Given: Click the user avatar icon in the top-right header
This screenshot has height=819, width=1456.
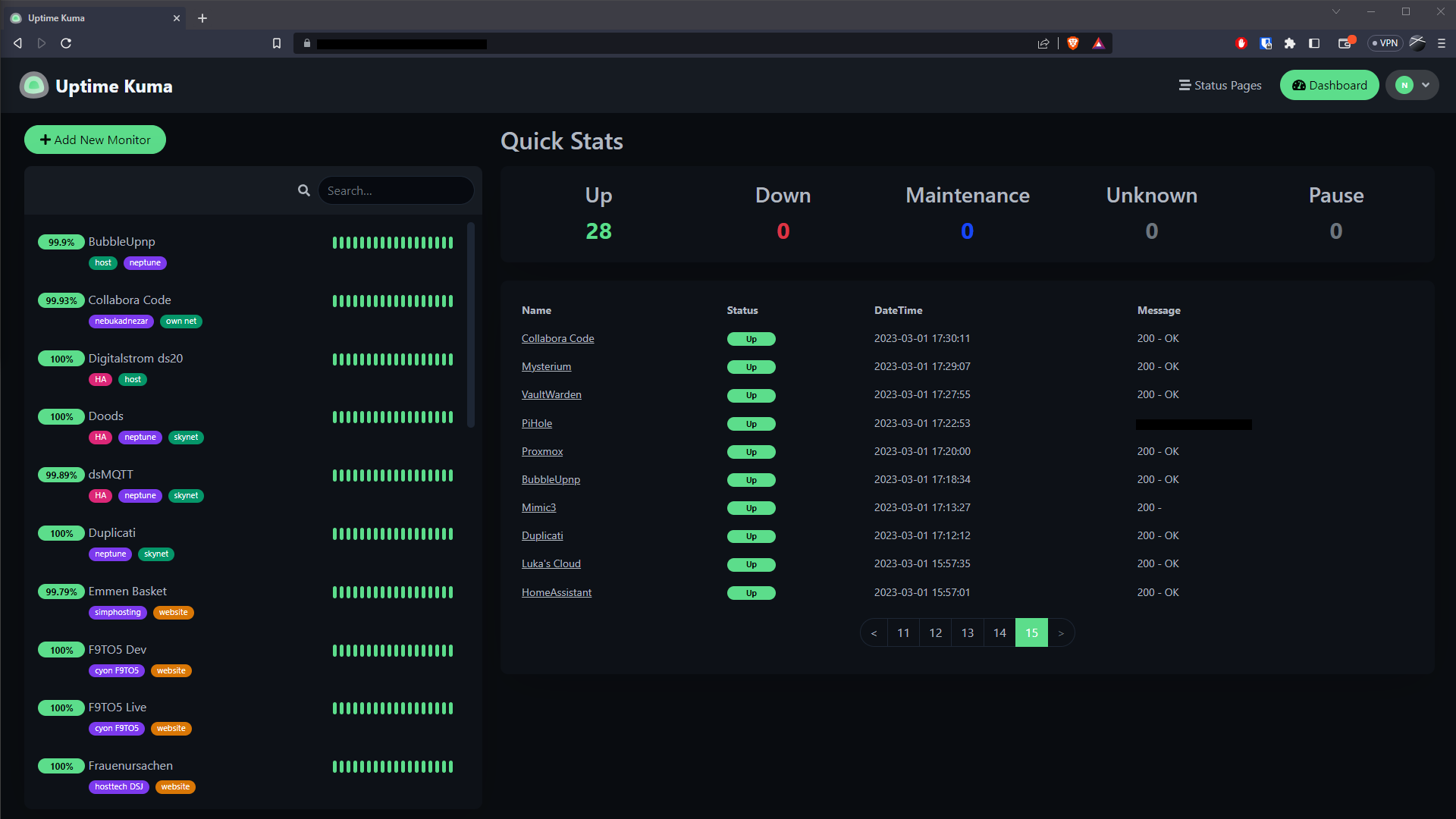Looking at the screenshot, I should coord(1404,85).
